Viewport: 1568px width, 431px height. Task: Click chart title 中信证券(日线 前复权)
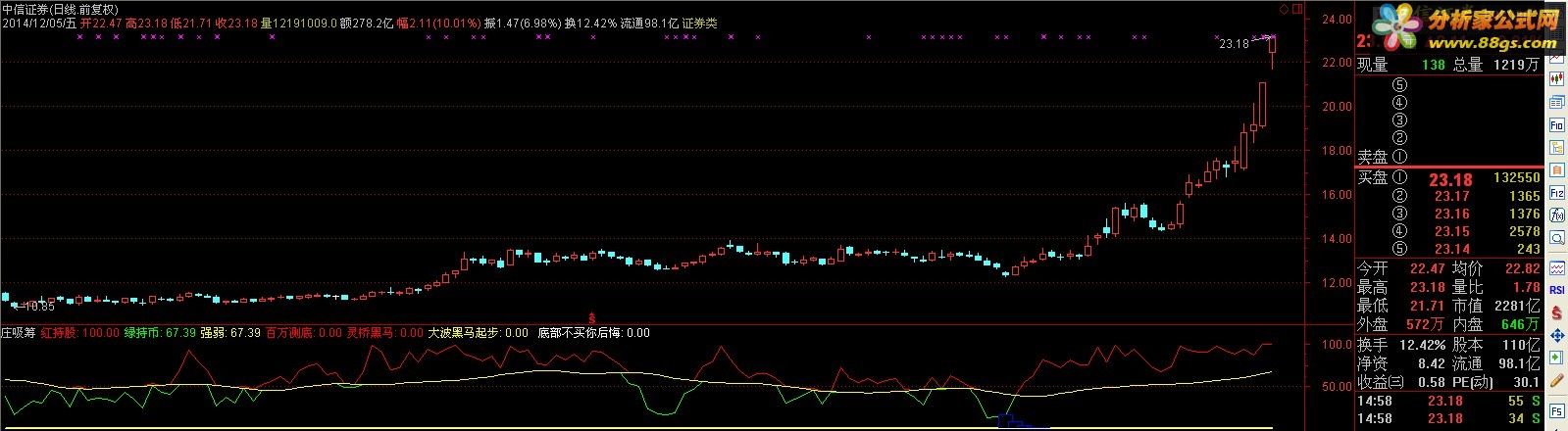60,8
